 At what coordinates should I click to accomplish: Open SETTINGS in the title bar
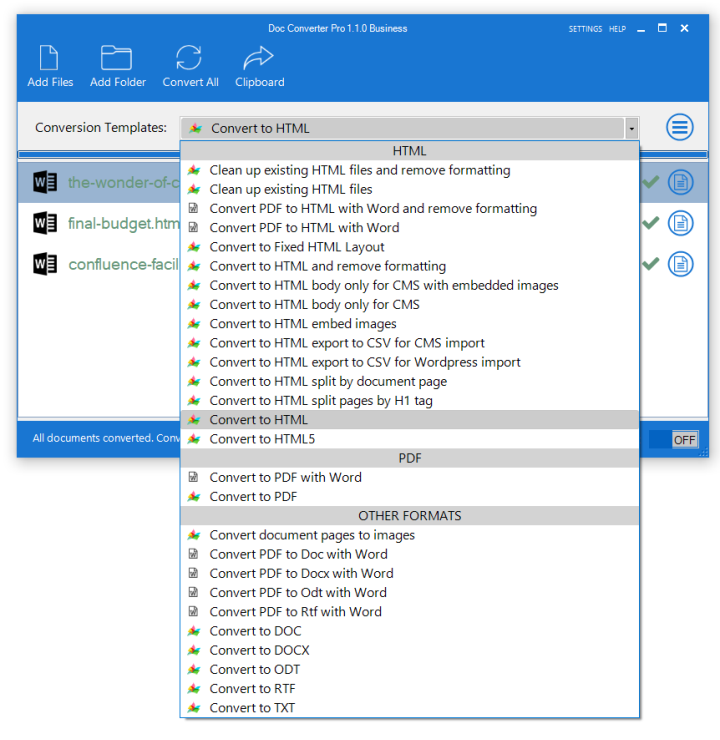click(585, 29)
